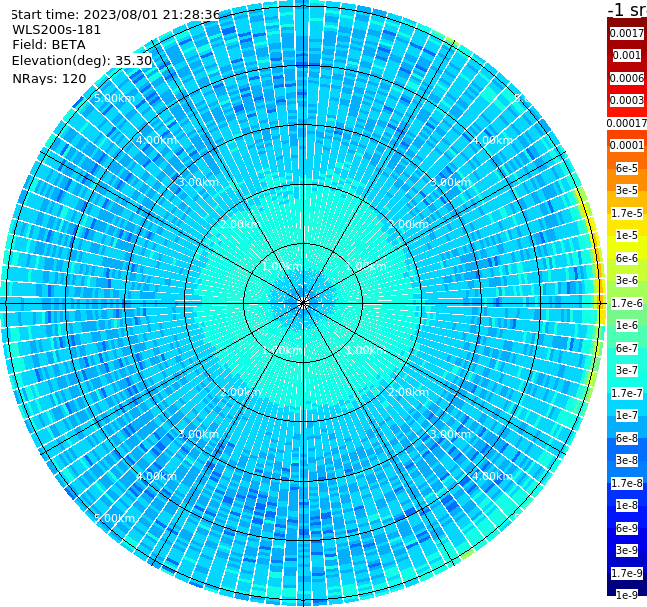Click the 1.7e-6 colorbar value
The height and width of the screenshot is (607, 647).
pyautogui.click(x=627, y=303)
